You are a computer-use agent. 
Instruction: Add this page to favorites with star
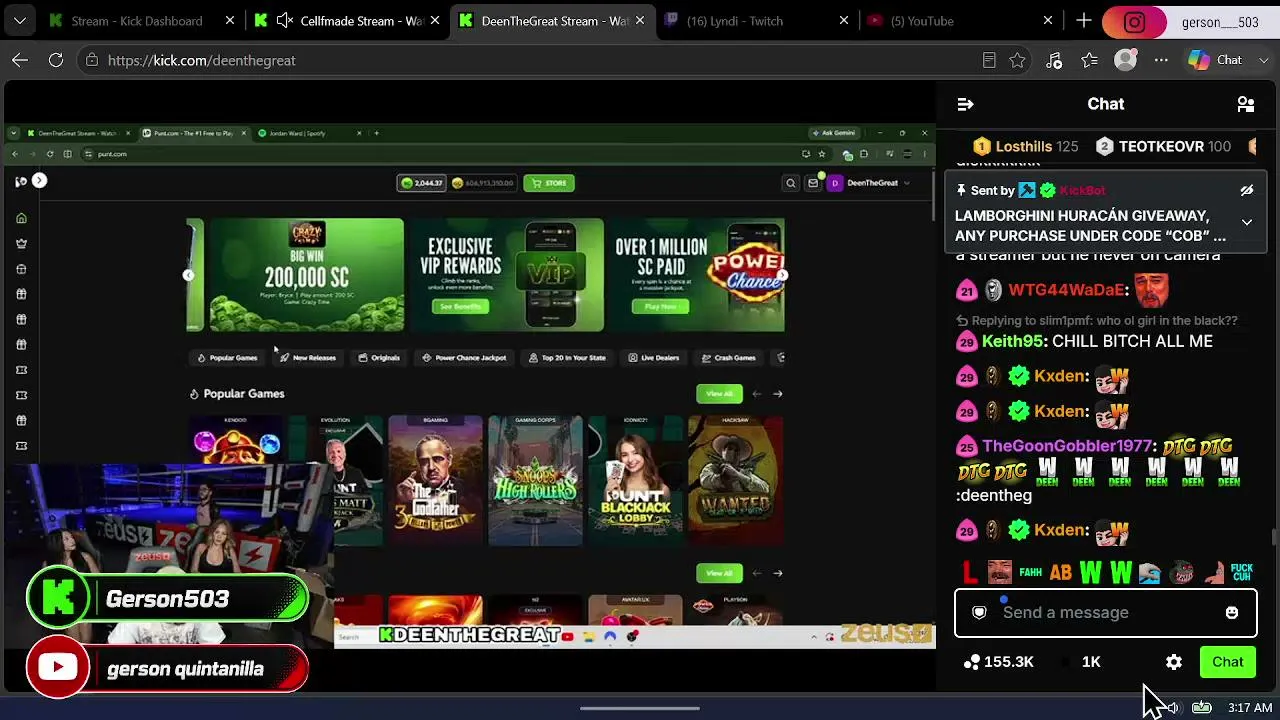[1017, 60]
